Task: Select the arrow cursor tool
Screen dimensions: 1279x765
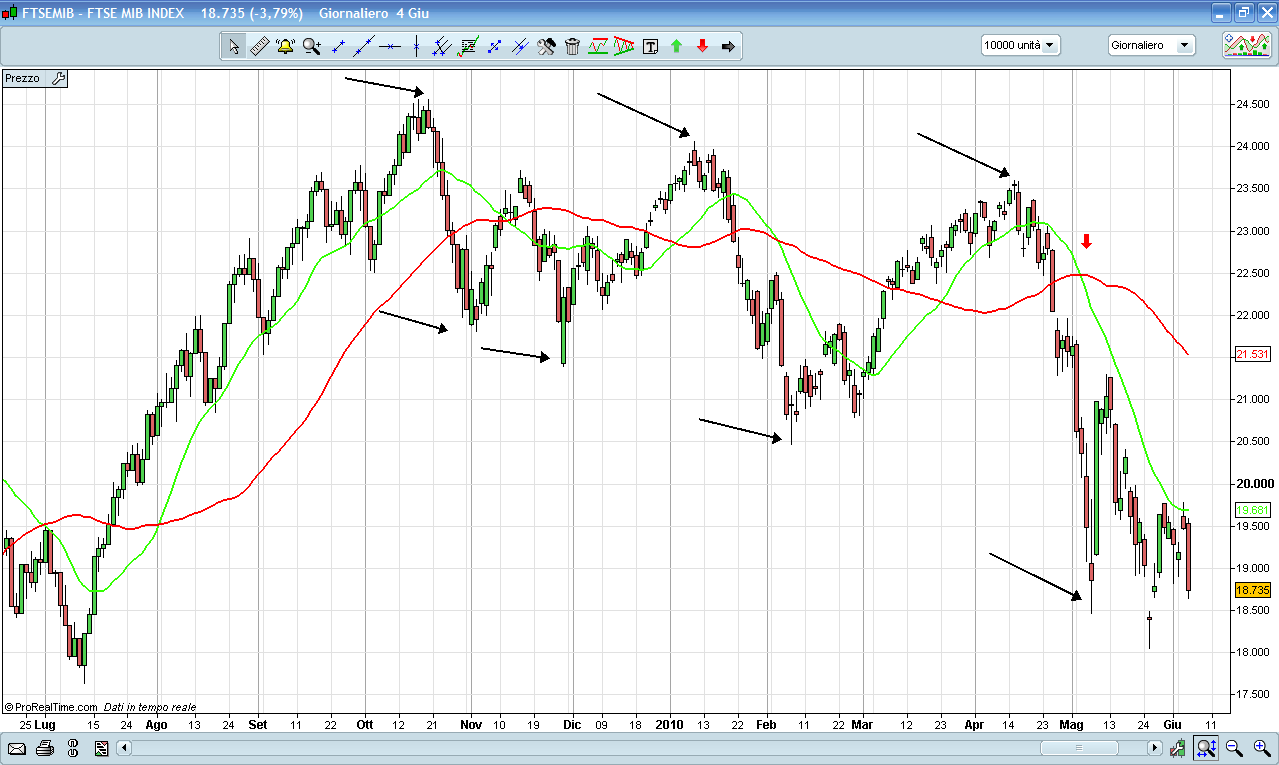Action: pyautogui.click(x=233, y=46)
